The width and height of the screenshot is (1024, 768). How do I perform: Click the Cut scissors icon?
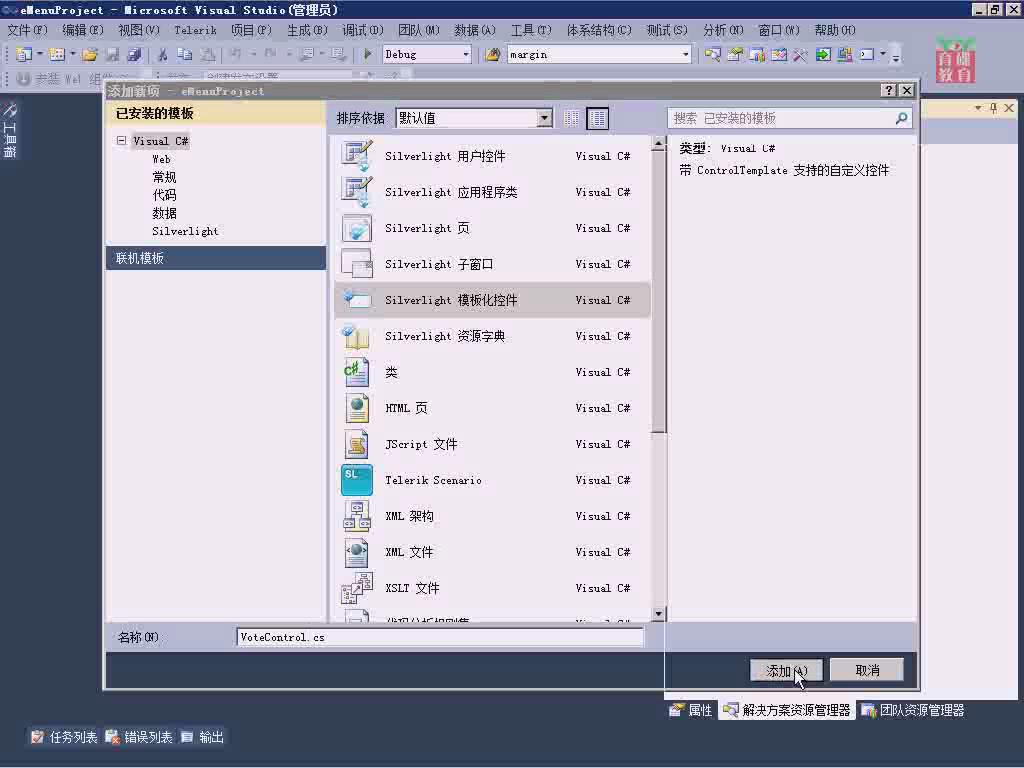(x=163, y=54)
